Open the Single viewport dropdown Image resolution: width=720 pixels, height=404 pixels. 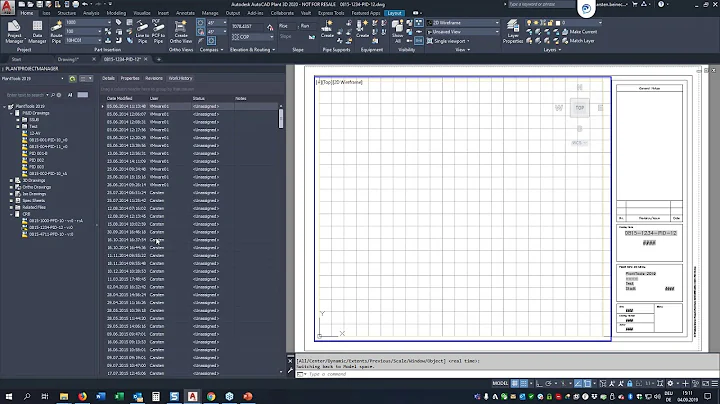[x=448, y=41]
